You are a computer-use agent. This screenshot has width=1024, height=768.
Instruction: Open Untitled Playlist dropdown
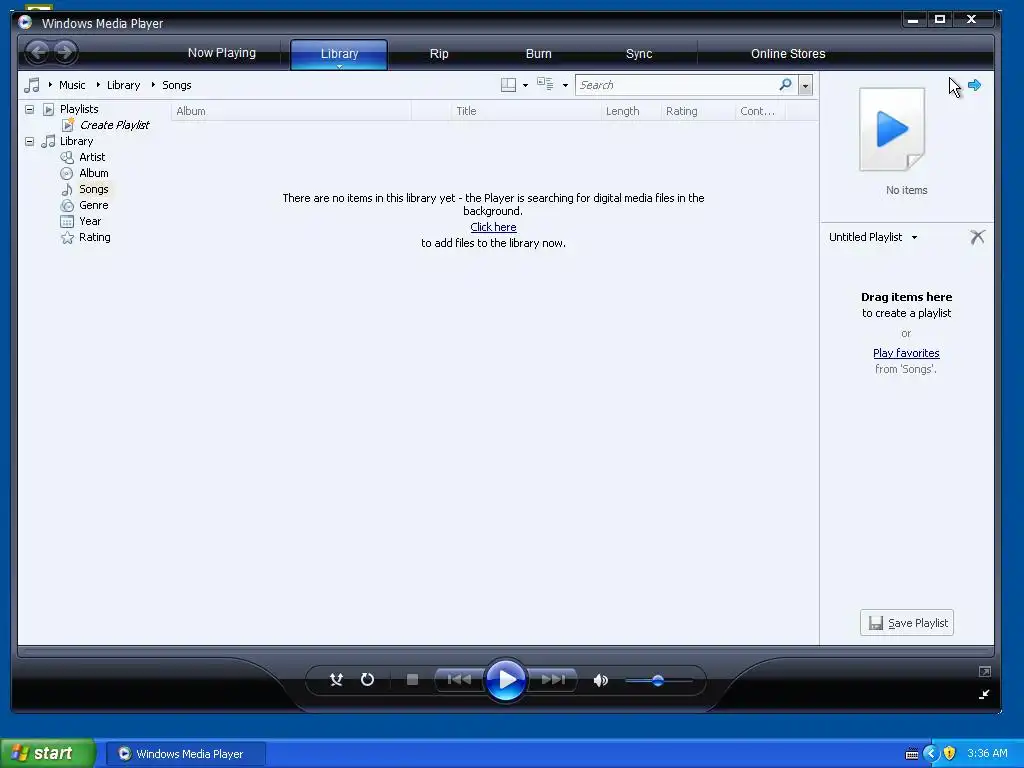[914, 238]
